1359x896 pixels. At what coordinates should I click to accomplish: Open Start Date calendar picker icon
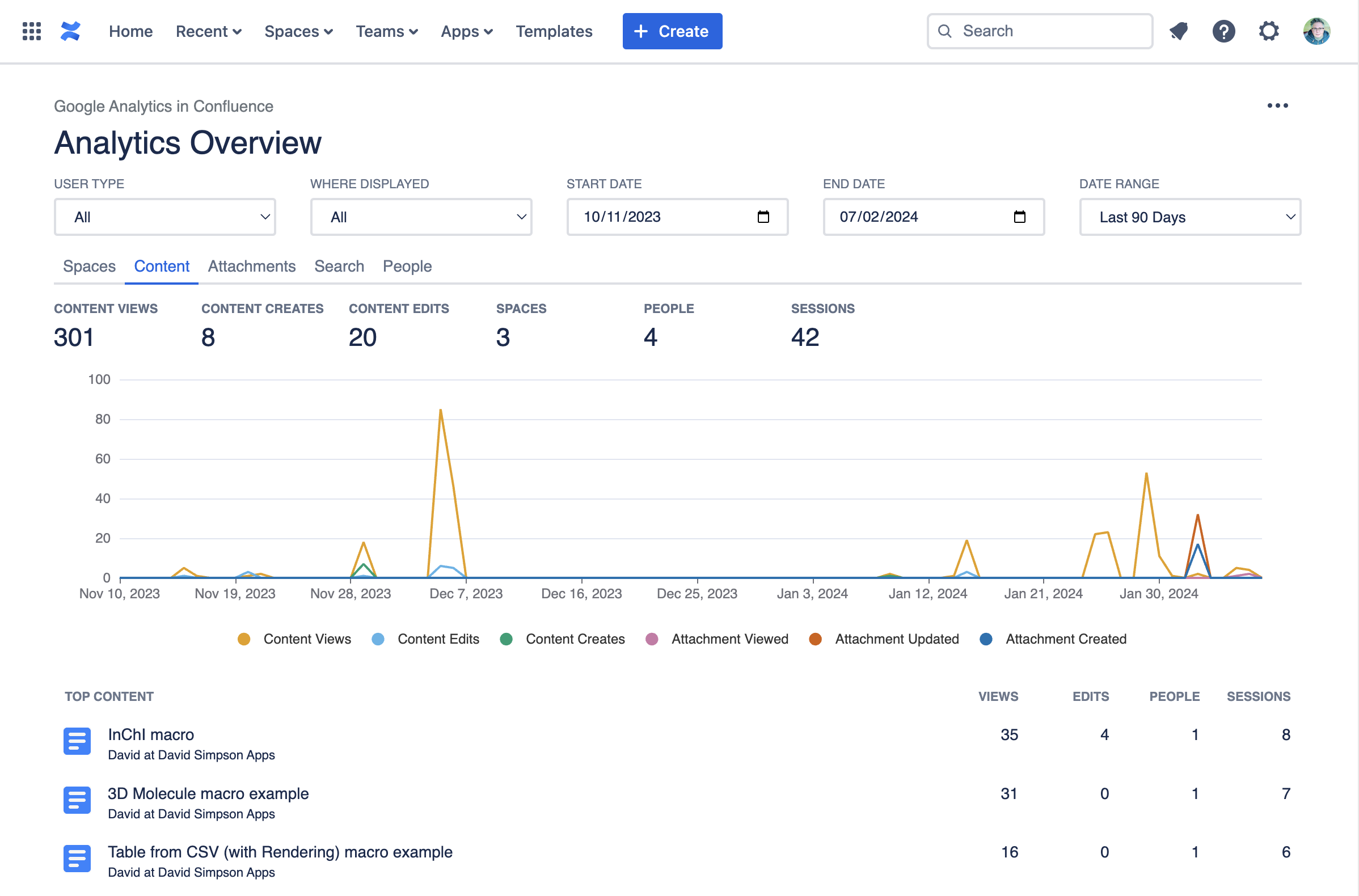(x=763, y=217)
